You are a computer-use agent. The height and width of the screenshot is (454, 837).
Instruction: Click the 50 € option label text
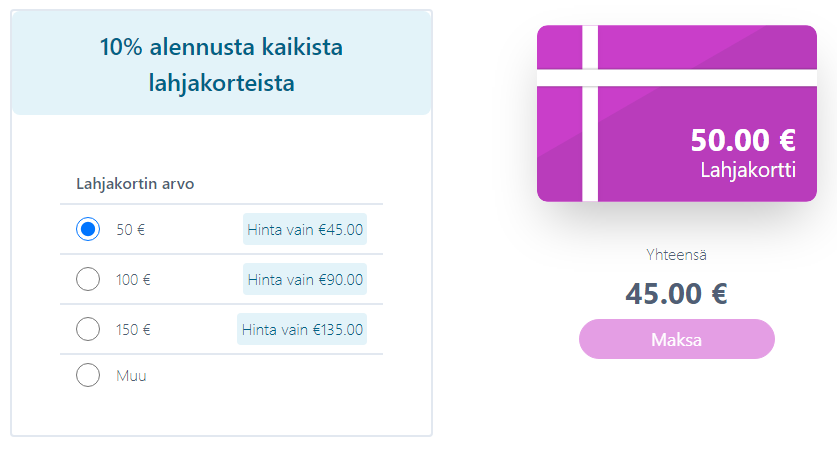(x=131, y=230)
